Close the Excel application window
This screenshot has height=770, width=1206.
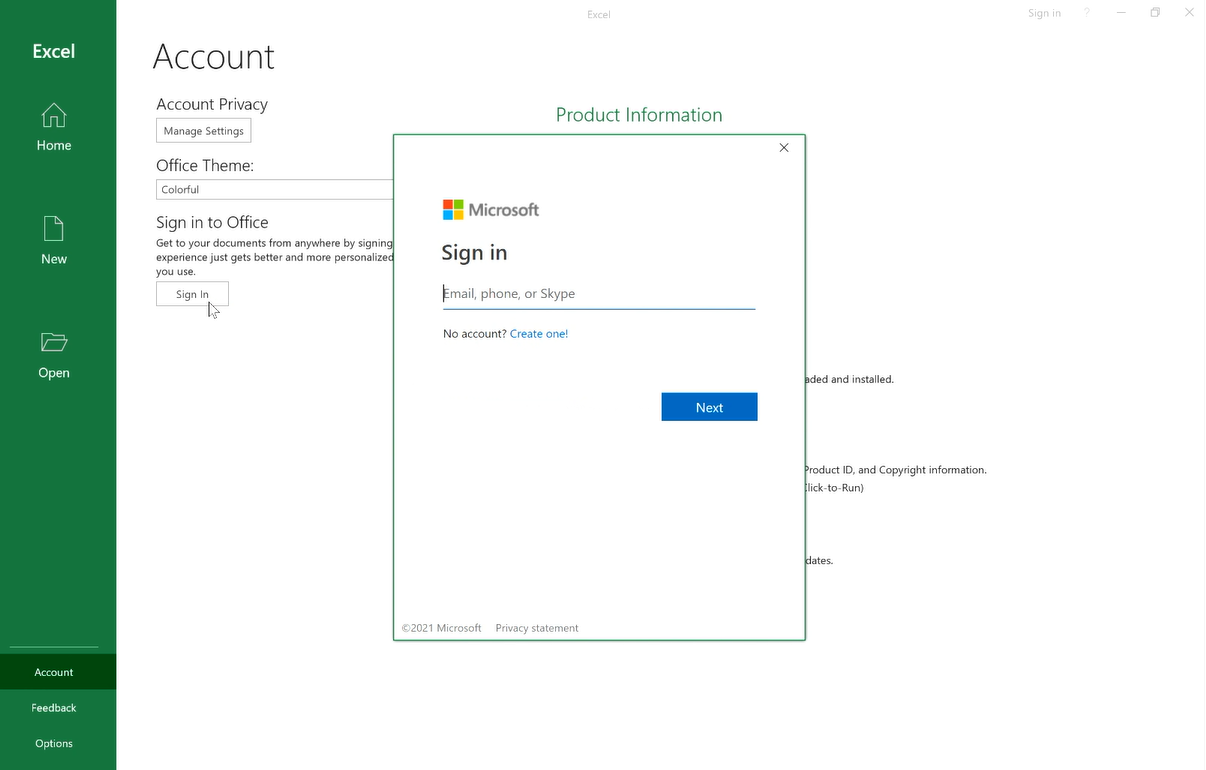pos(1189,13)
